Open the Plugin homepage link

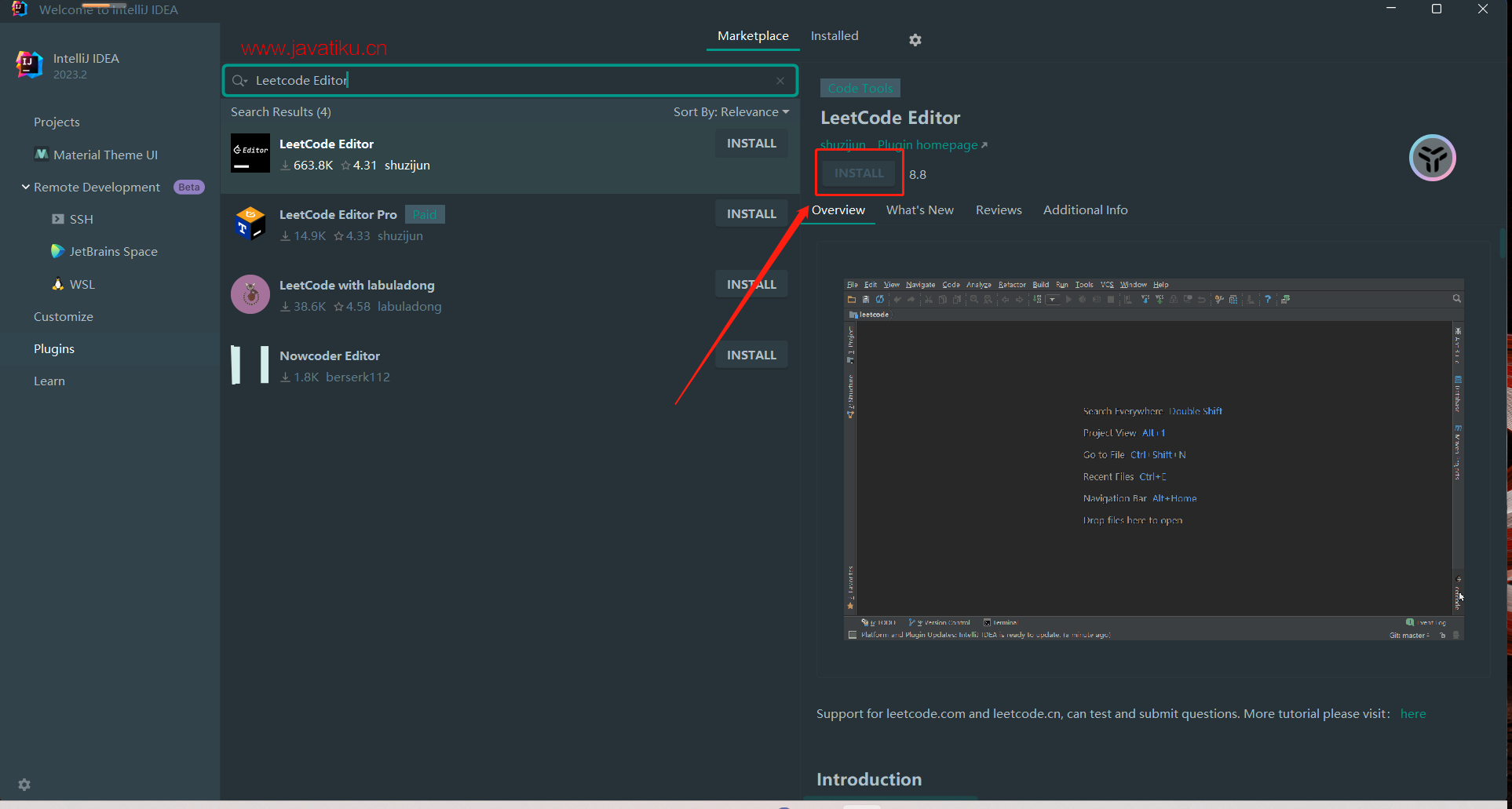933,145
